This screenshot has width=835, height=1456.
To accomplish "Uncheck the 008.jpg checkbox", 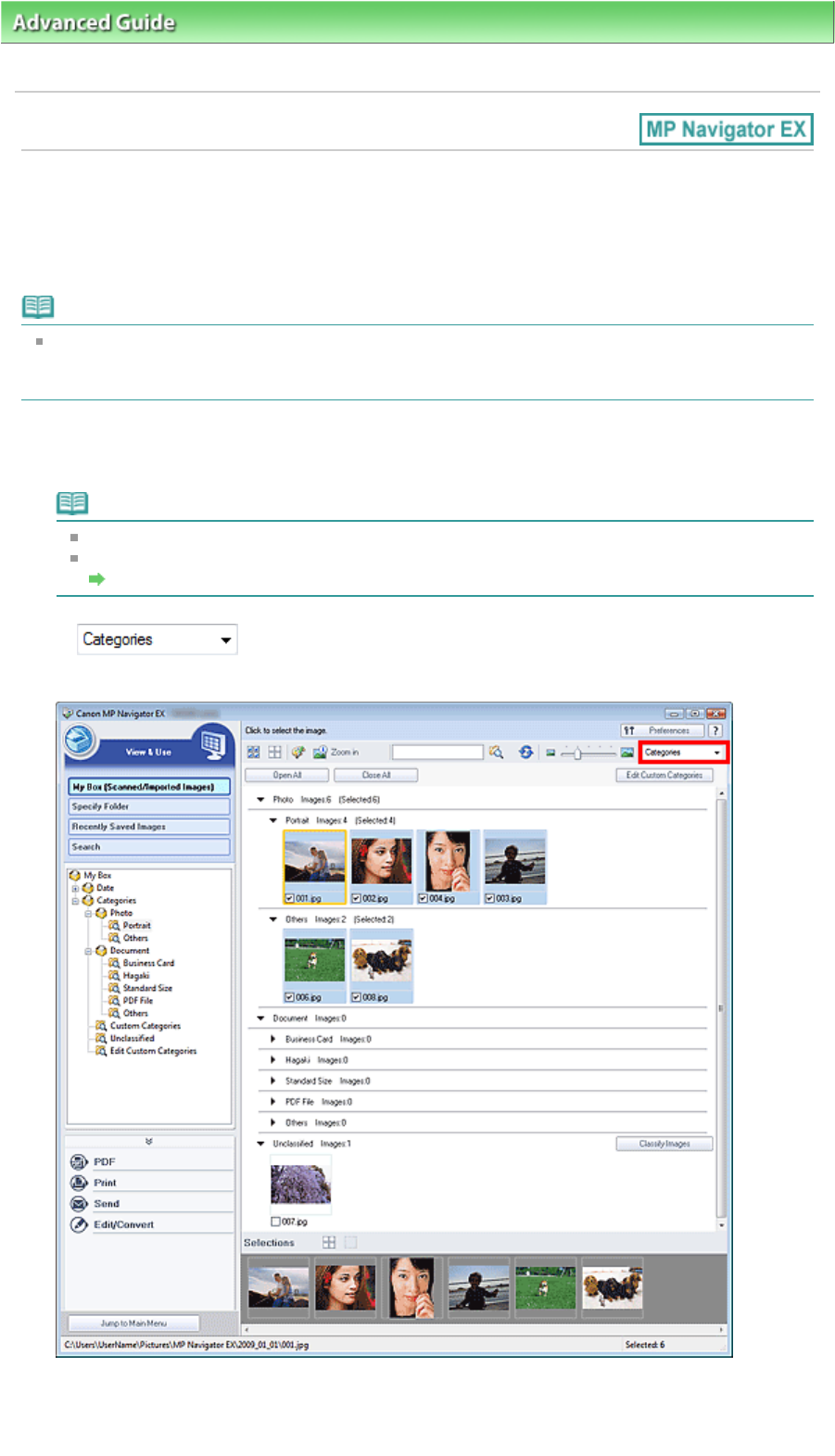I will click(357, 997).
